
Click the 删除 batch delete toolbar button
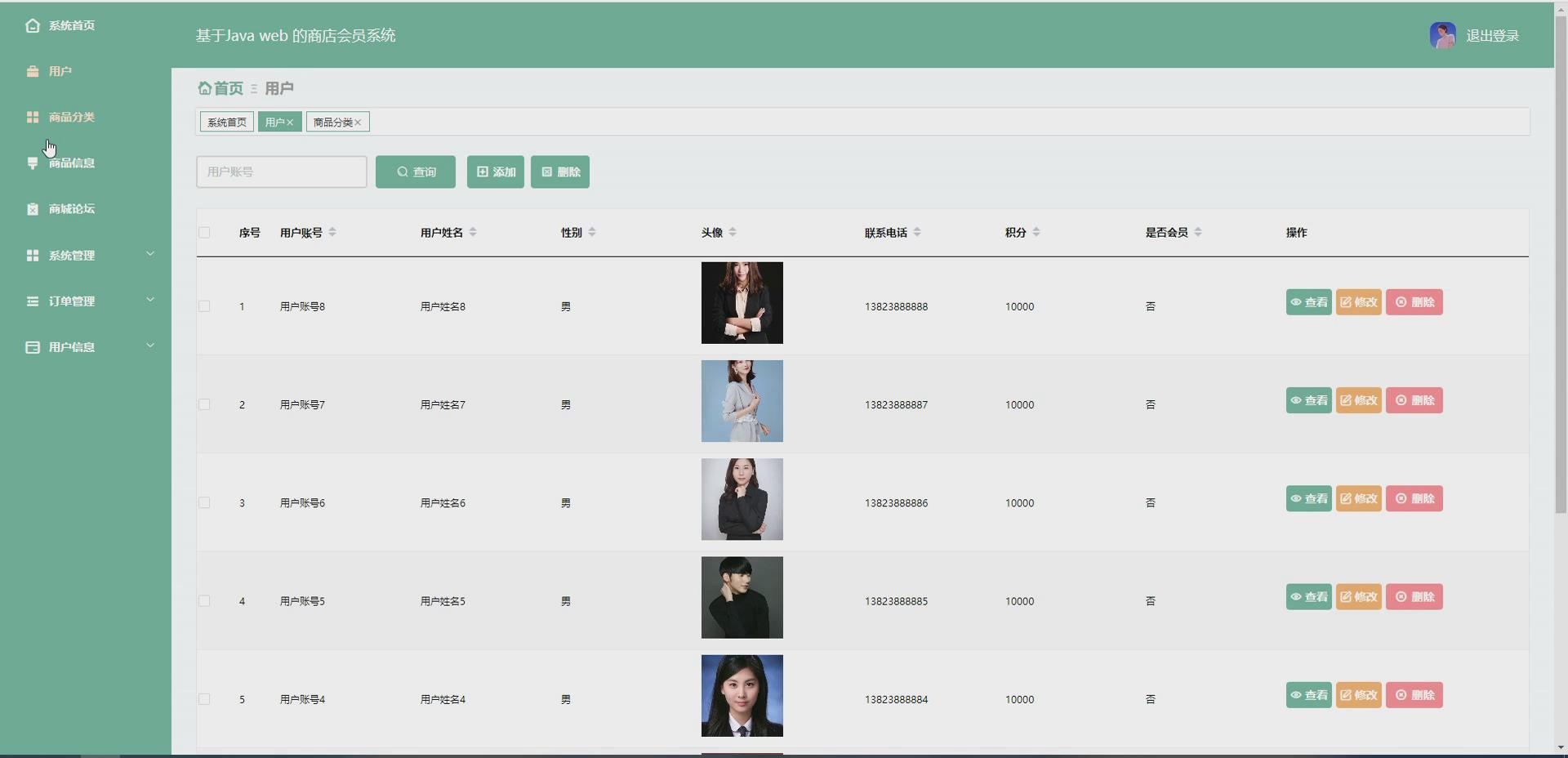[x=560, y=172]
